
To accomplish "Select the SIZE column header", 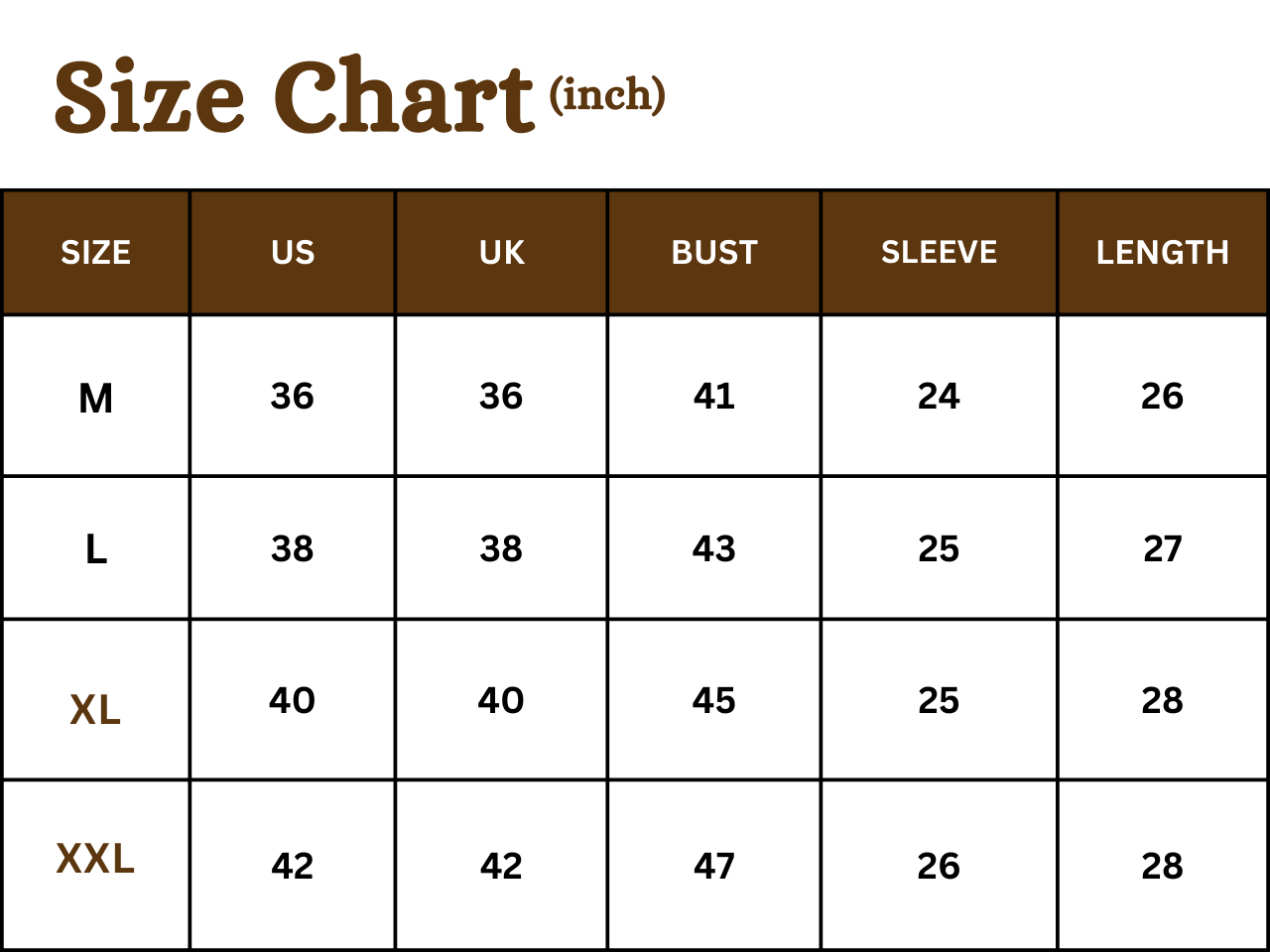I will 96,253.
